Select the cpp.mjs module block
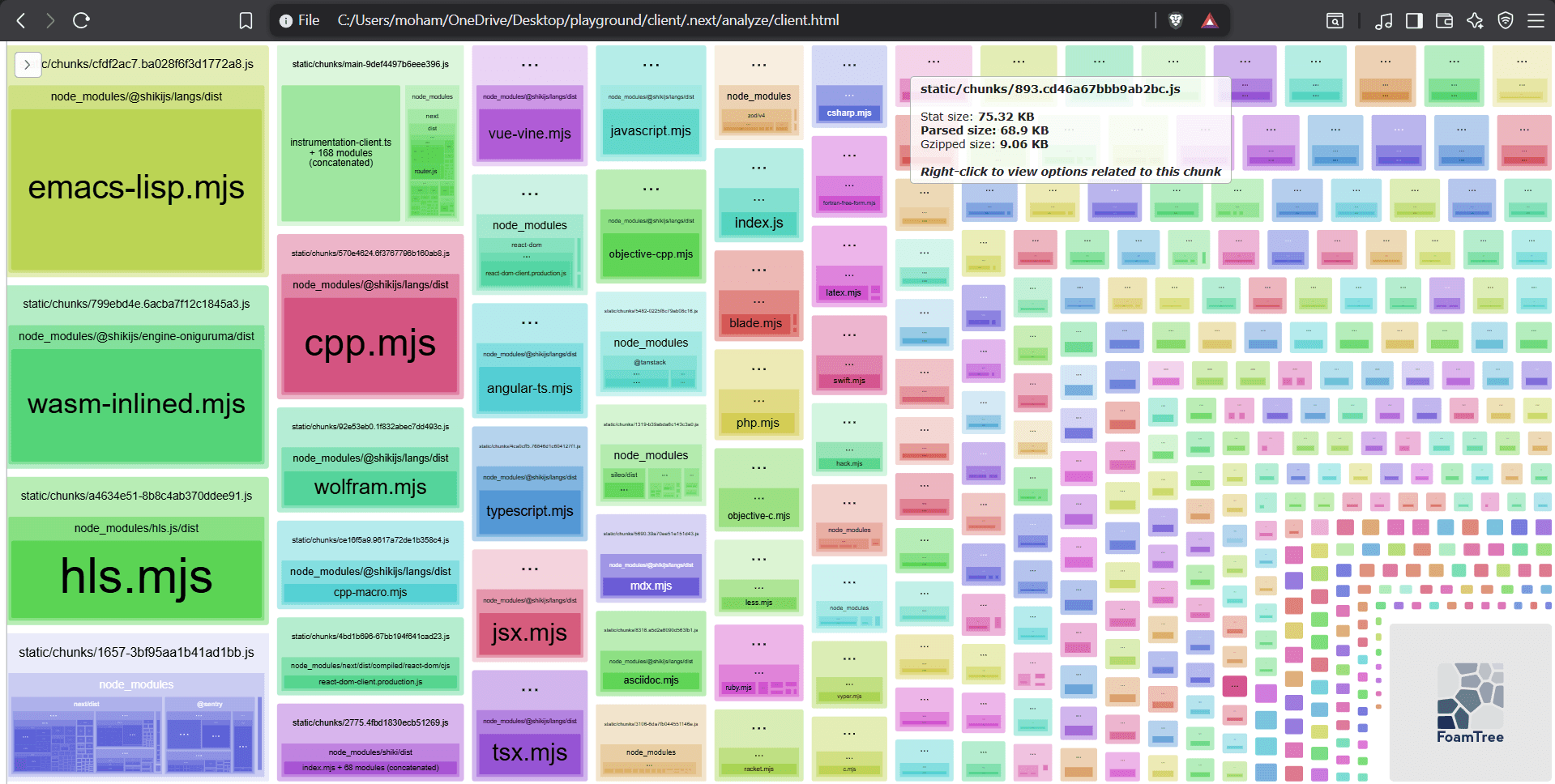The image size is (1555, 784). (370, 343)
